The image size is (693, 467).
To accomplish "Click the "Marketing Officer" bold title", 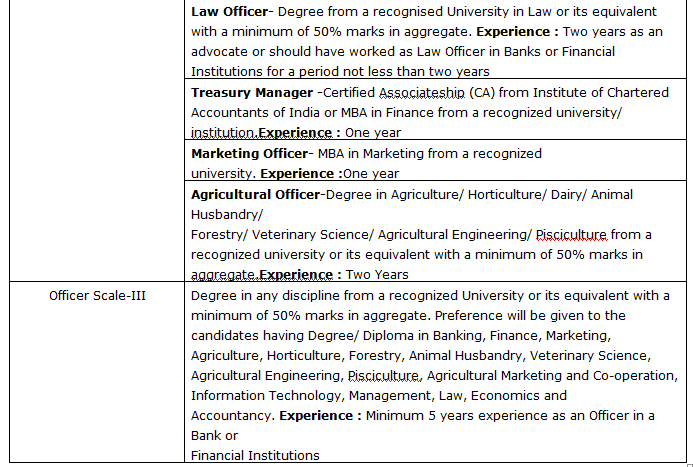I will click(x=250, y=154).
